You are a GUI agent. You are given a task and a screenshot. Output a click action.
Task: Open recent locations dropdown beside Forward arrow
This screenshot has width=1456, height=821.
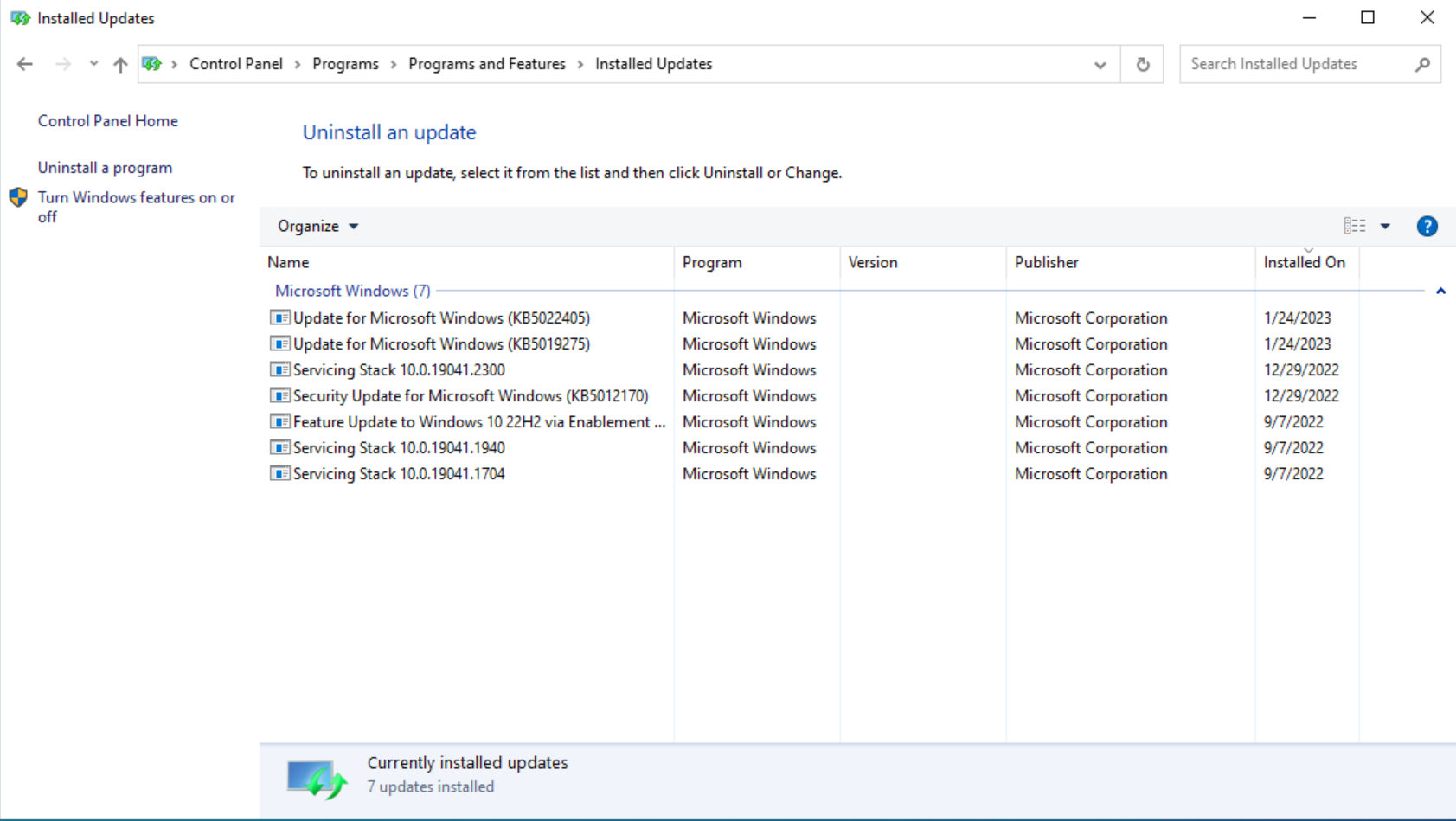click(93, 63)
